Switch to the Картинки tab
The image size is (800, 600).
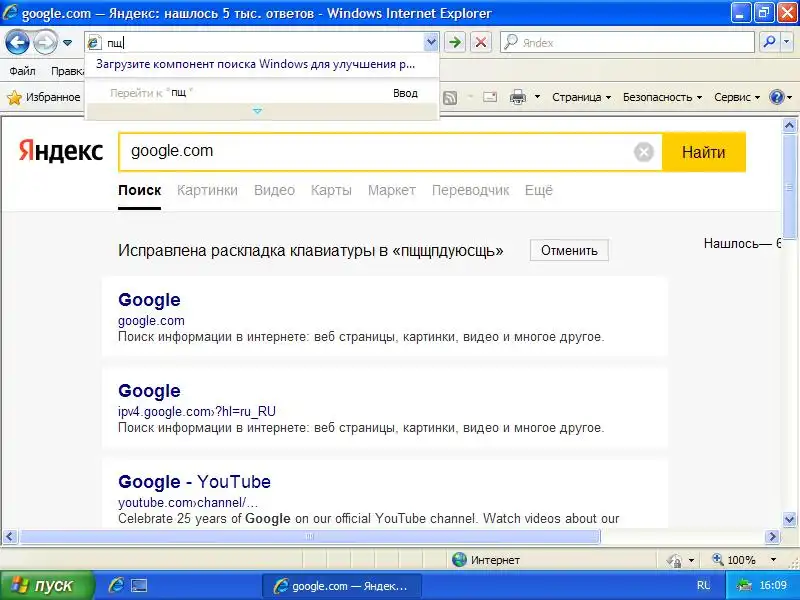(207, 190)
